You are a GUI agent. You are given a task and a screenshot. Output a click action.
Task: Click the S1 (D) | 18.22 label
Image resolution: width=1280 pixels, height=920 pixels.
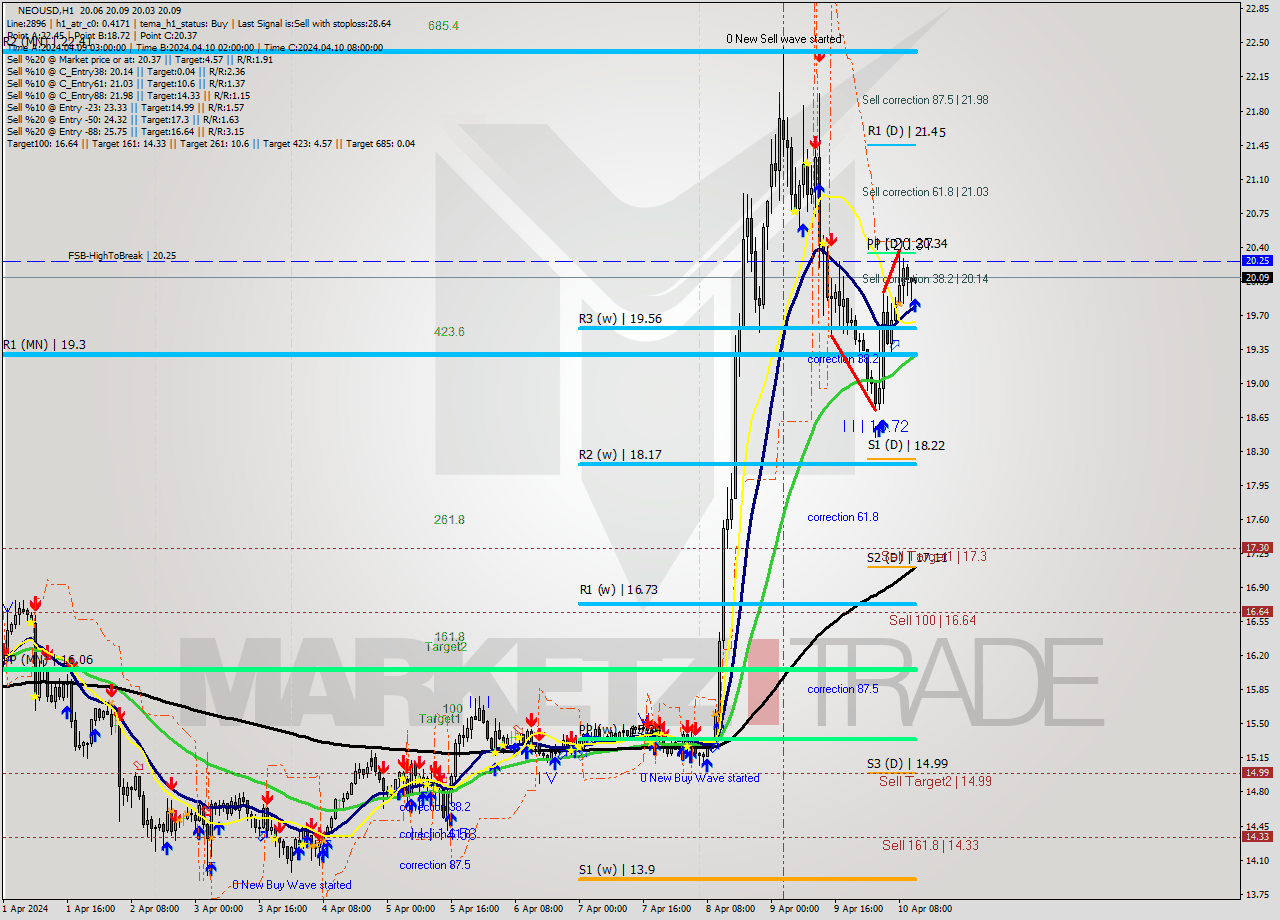point(906,445)
